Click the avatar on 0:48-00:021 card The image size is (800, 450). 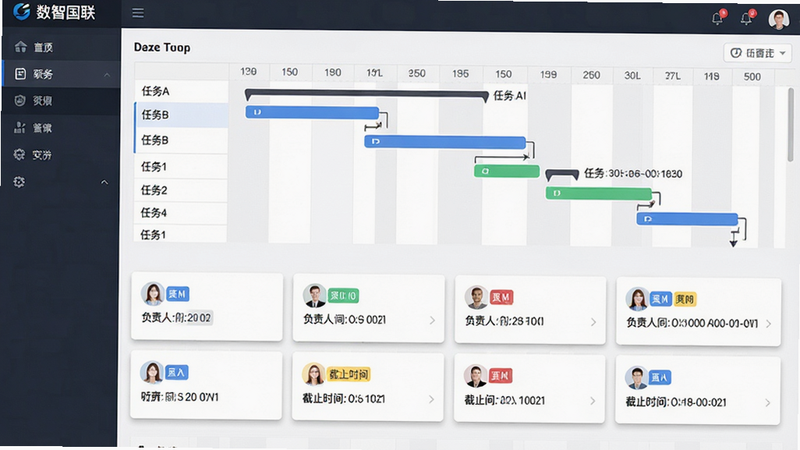click(x=636, y=378)
